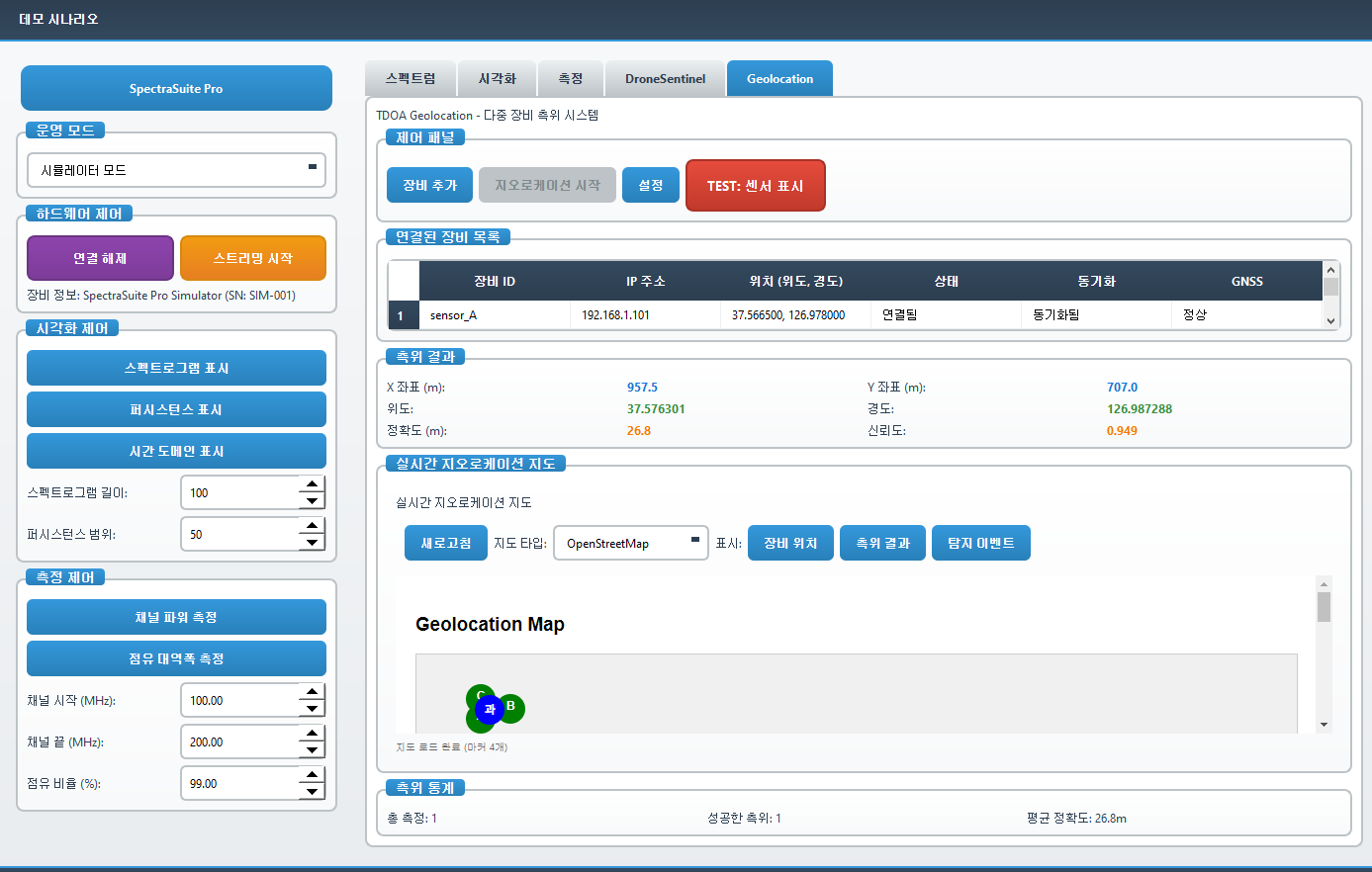Toggle 측위 결과 display on map
1372x872 pixels.
[x=882, y=543]
